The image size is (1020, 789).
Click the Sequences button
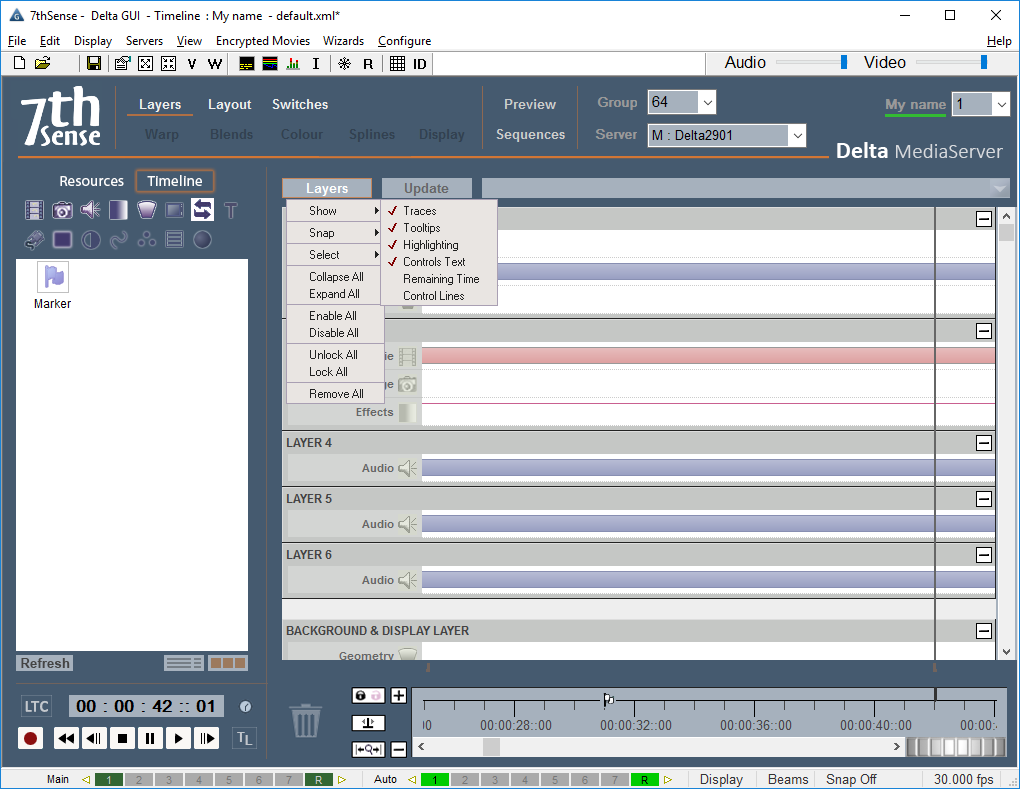click(530, 135)
